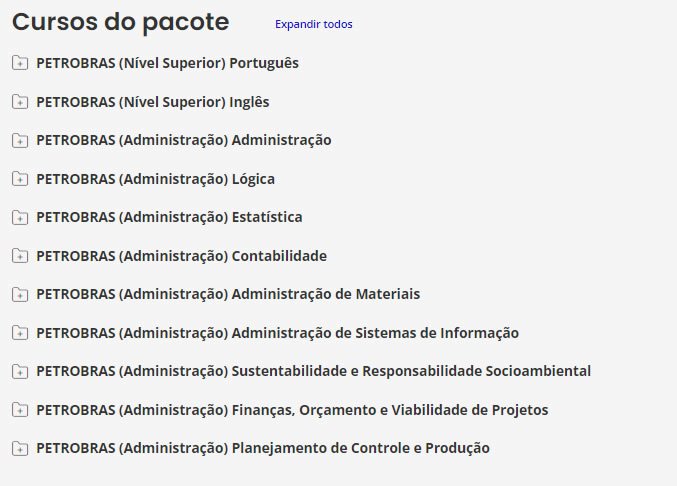Click folder icon next to Estatística course
Screen dimensions: 677x486
coord(19,217)
